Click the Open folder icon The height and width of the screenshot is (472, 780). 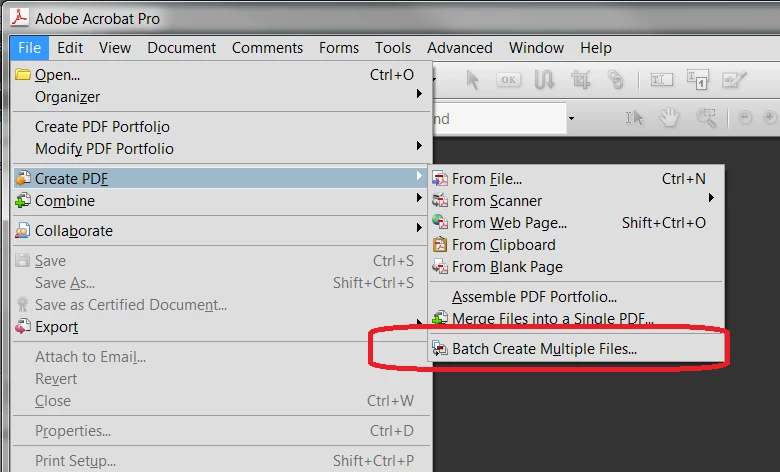tap(23, 75)
